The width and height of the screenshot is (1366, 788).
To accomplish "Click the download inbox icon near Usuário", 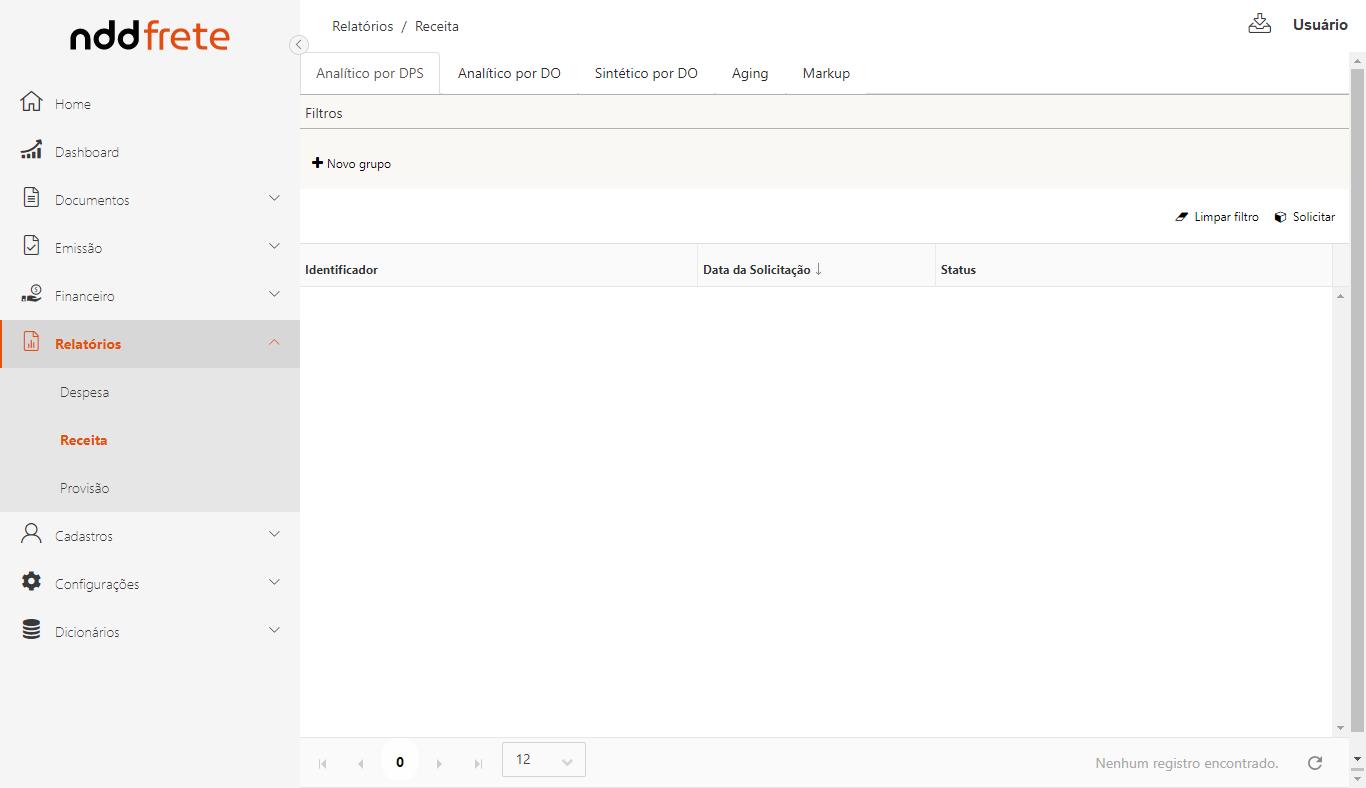I will pos(1259,24).
